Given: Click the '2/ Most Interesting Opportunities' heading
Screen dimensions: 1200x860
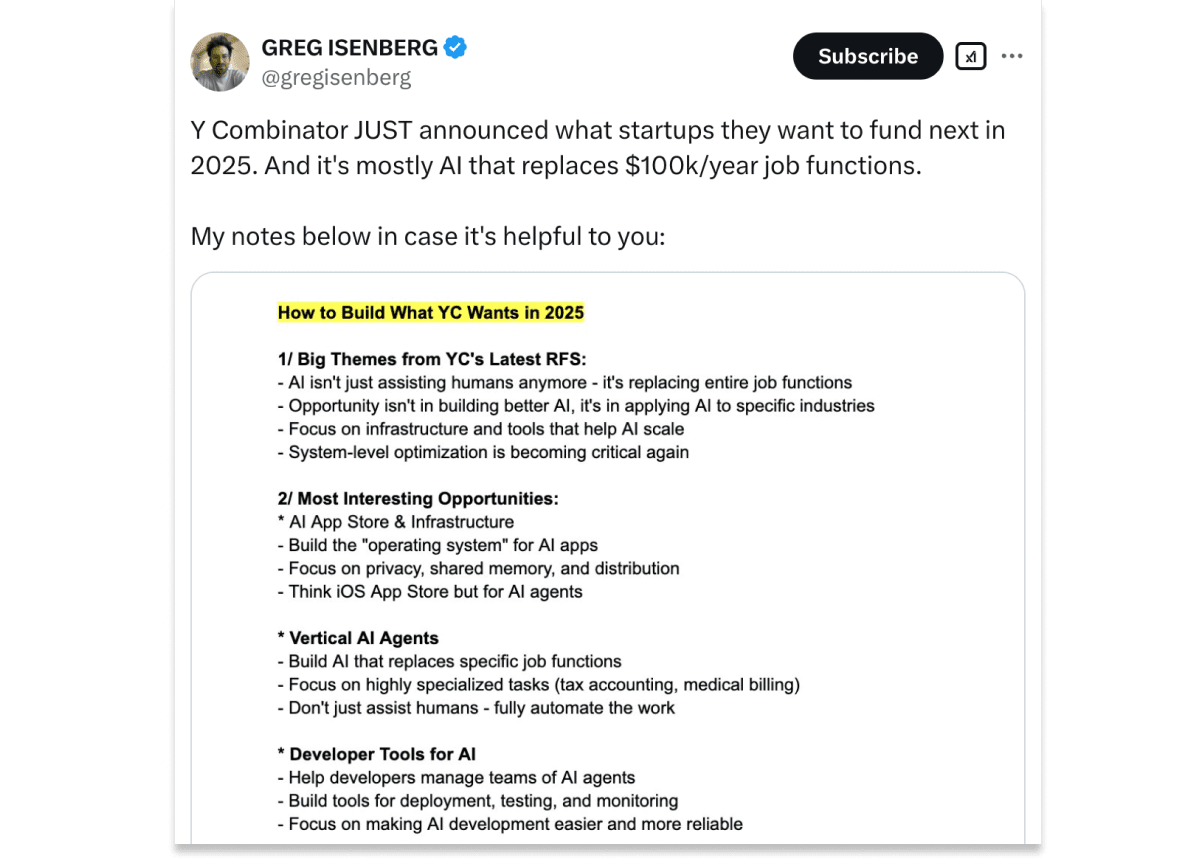Looking at the screenshot, I should (x=418, y=499).
